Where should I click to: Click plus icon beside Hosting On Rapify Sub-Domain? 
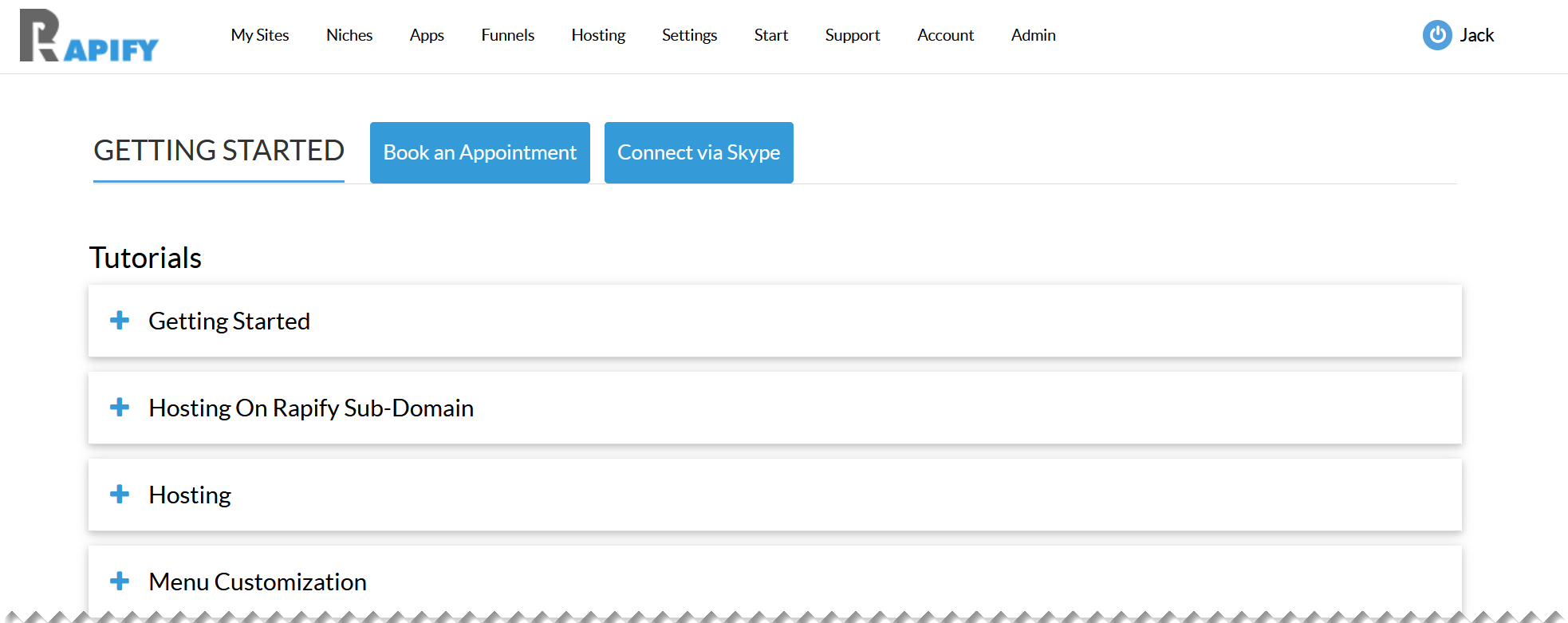tap(120, 408)
